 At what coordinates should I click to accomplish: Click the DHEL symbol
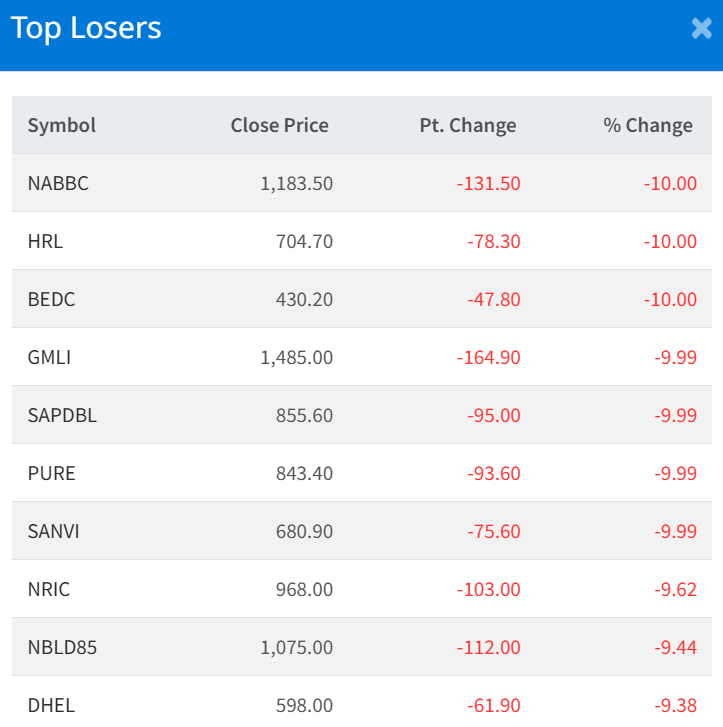(51, 705)
